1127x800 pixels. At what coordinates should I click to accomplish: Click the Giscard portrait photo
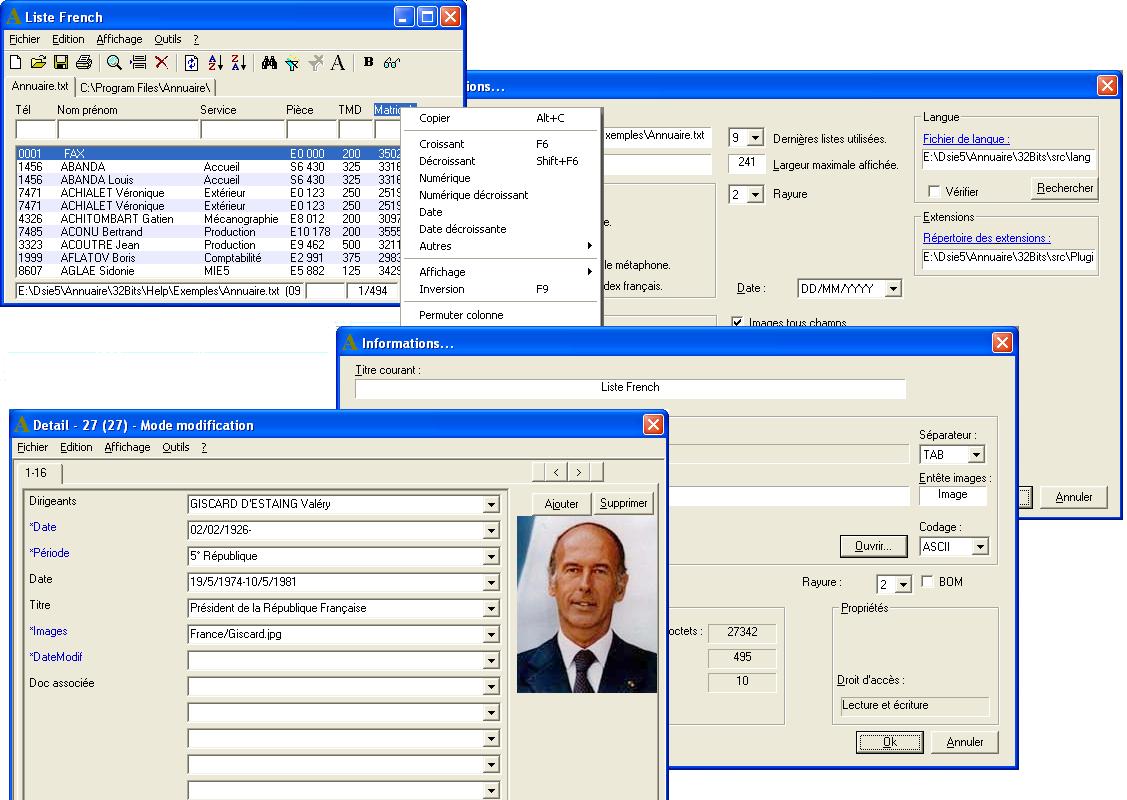tap(586, 604)
